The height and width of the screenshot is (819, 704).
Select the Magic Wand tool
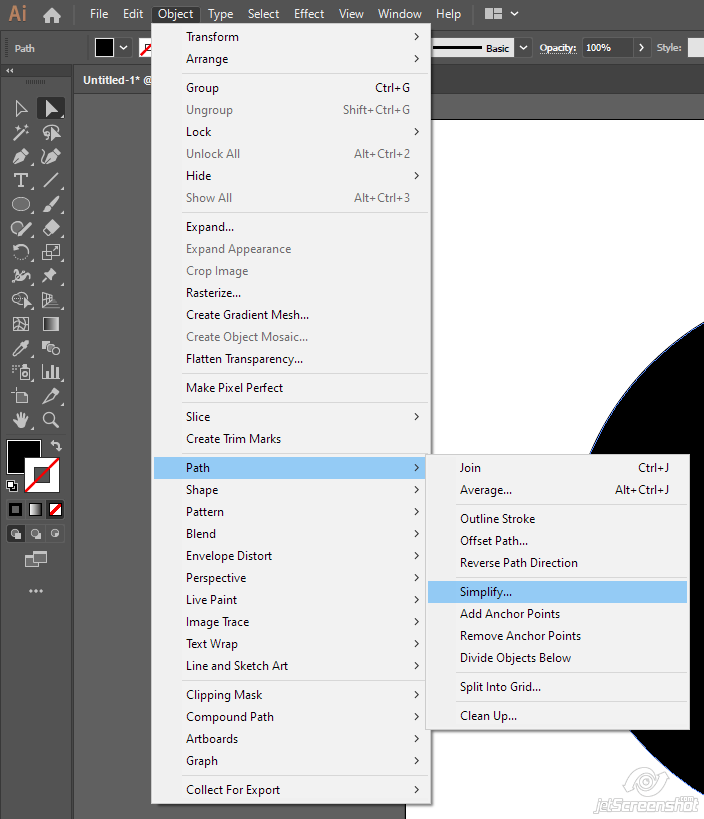(x=21, y=133)
